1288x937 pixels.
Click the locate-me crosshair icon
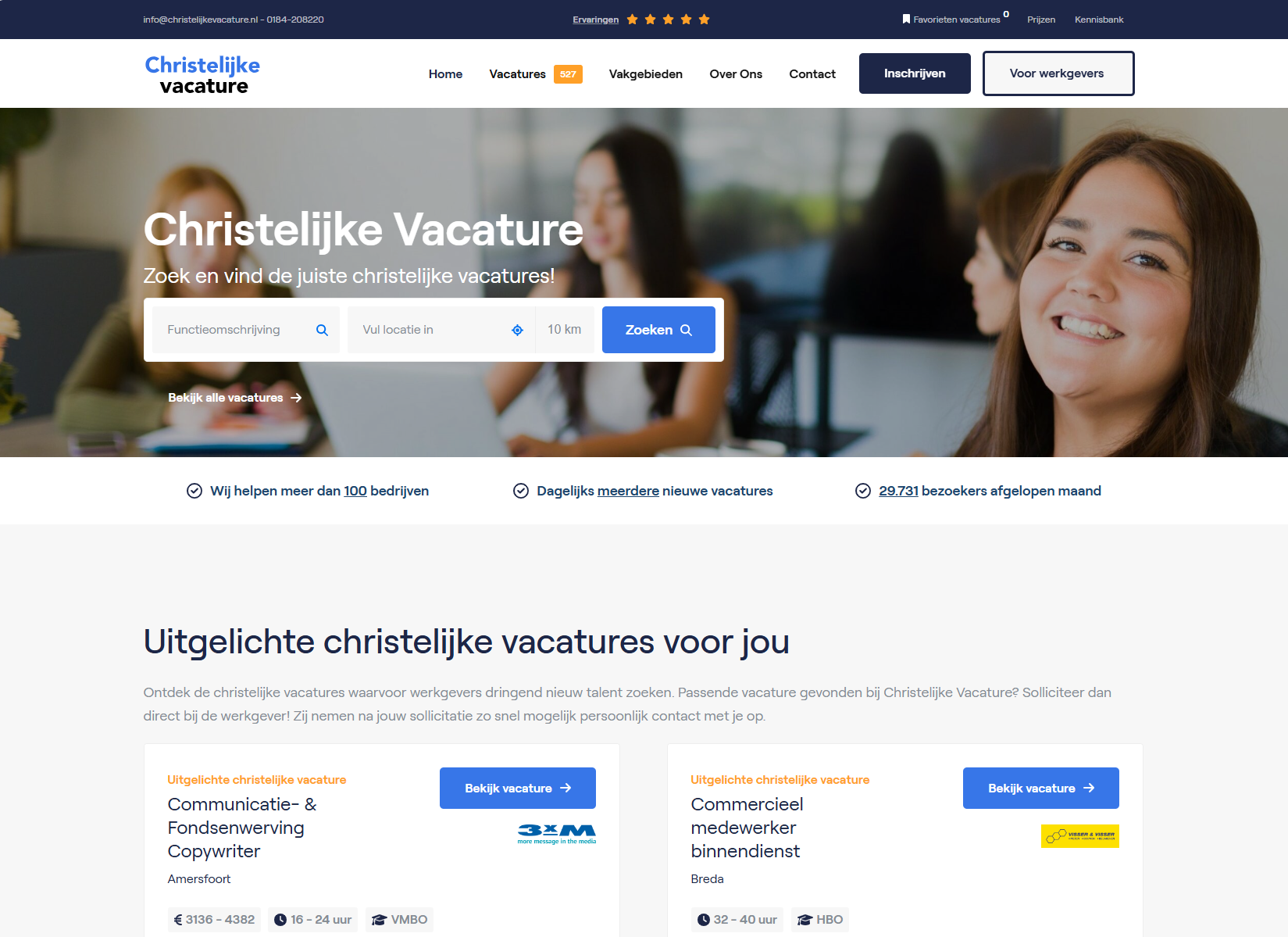[x=517, y=331]
